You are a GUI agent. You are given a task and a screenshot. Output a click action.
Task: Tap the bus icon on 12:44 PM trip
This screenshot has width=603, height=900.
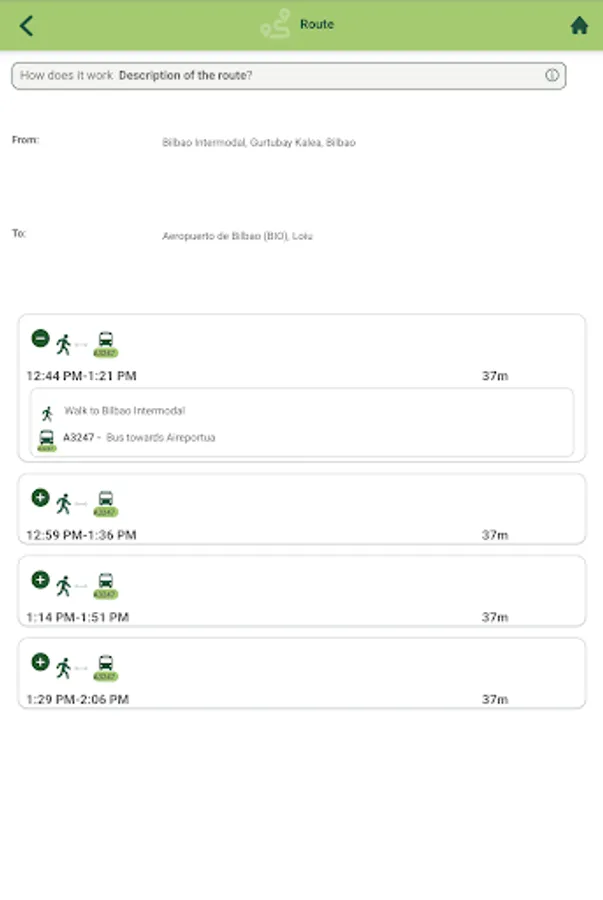[x=105, y=342]
